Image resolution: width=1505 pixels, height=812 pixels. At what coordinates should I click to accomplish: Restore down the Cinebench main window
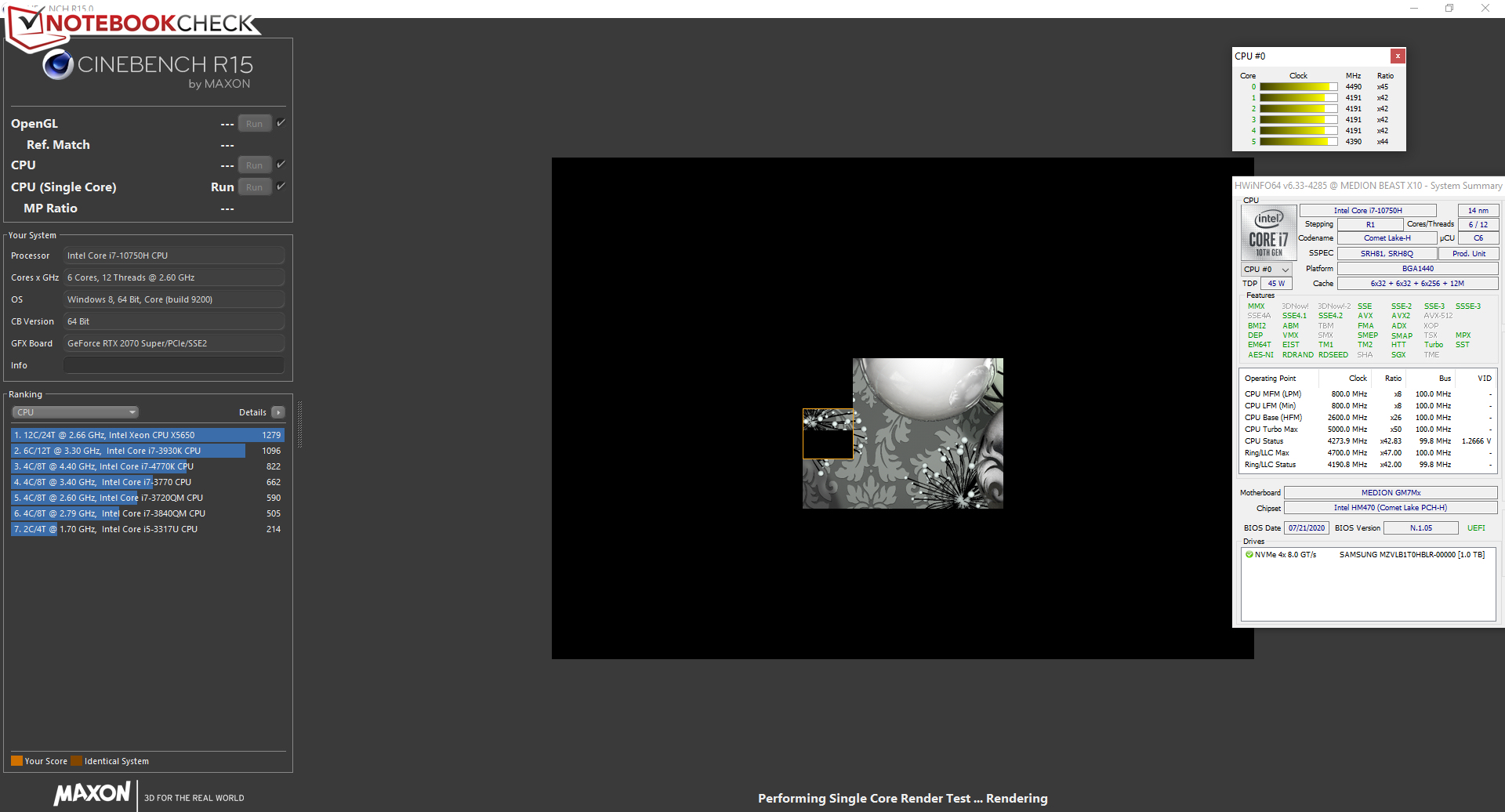(1449, 9)
